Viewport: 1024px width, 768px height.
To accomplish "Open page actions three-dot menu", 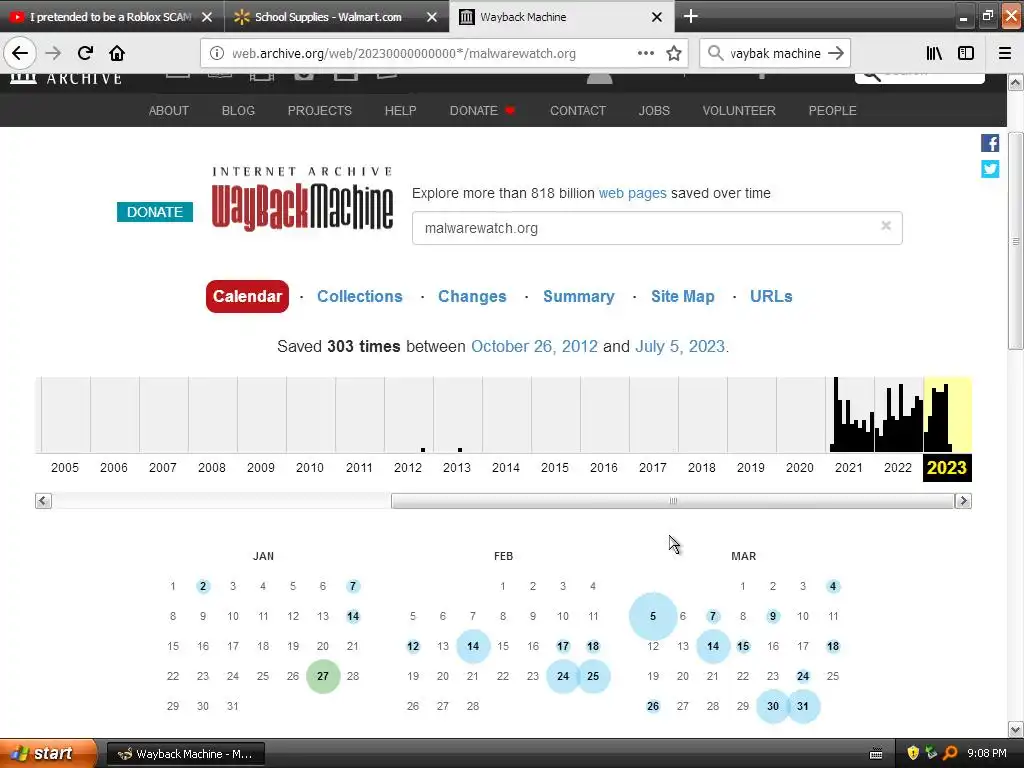I will click(646, 54).
